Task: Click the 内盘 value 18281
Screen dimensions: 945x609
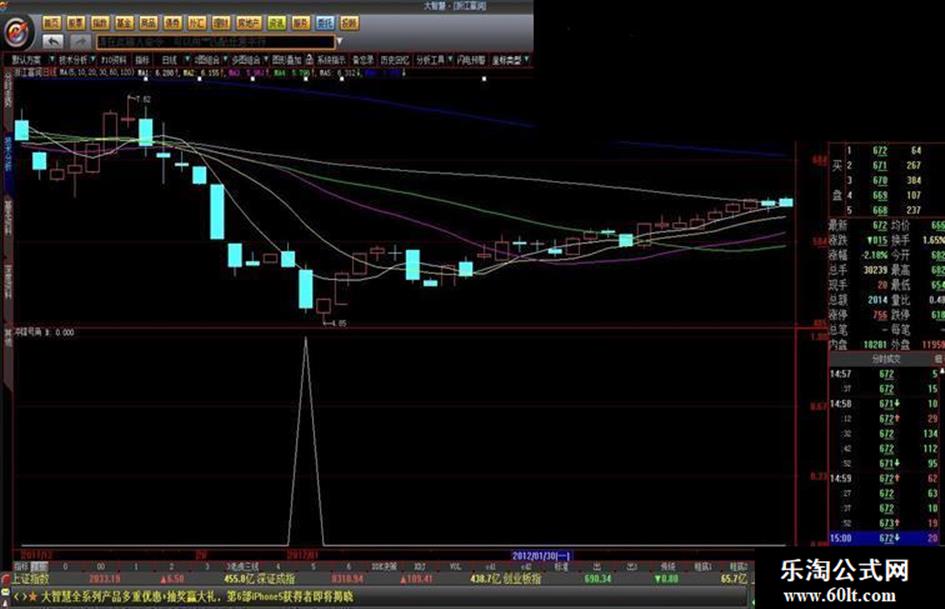Action: pos(876,344)
